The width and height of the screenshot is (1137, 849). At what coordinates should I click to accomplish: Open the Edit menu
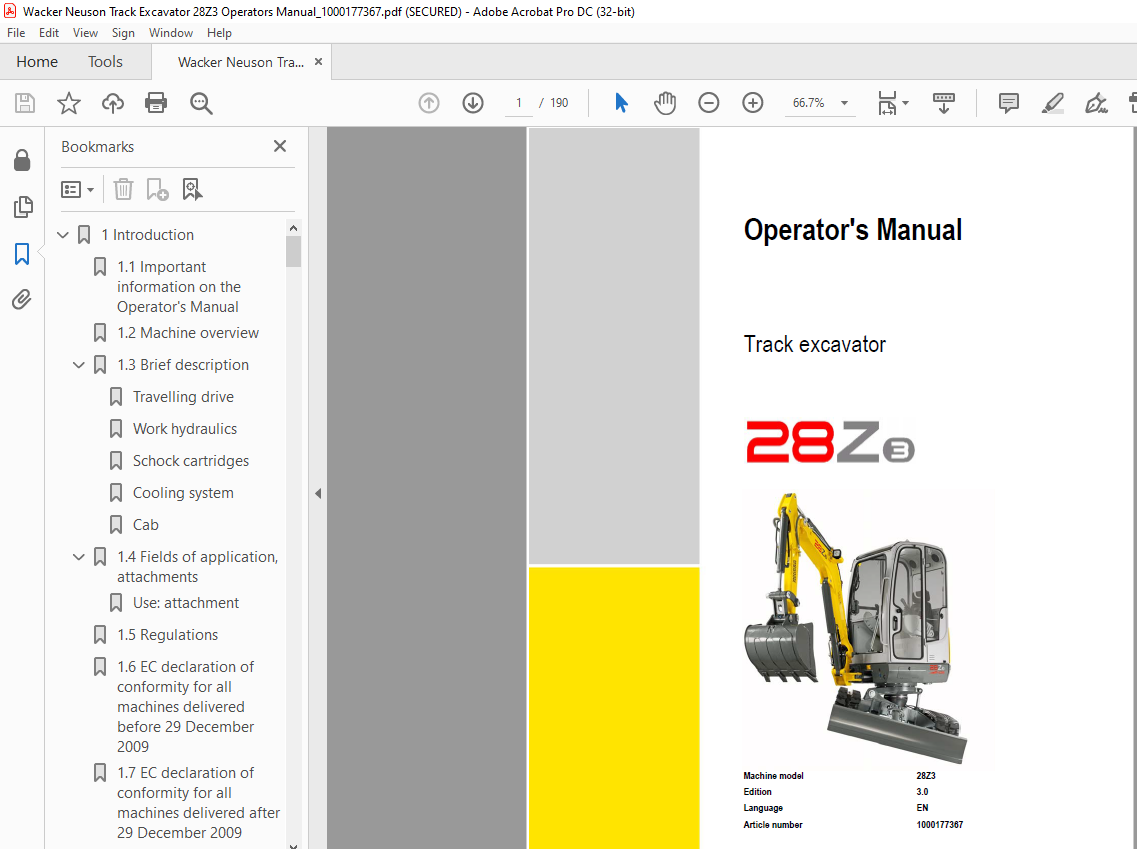coord(49,33)
